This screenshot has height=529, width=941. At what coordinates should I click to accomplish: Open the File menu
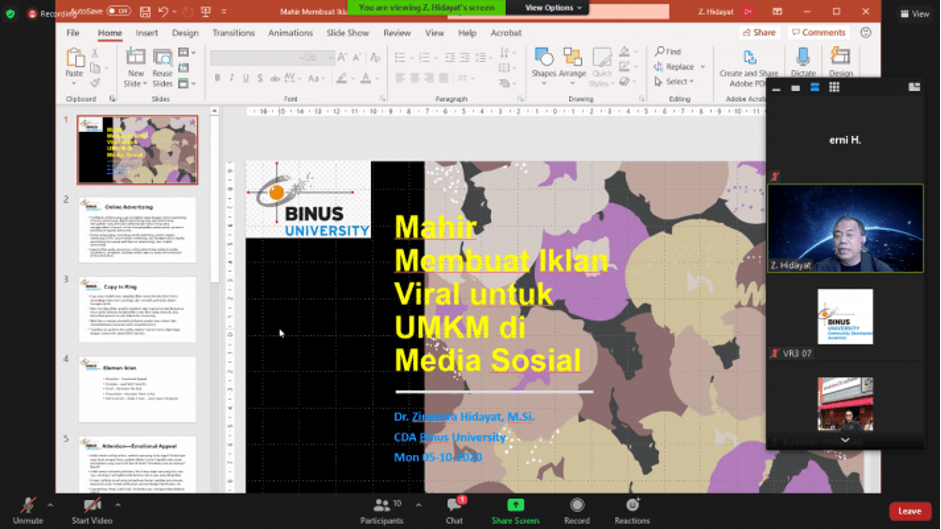coord(73,33)
